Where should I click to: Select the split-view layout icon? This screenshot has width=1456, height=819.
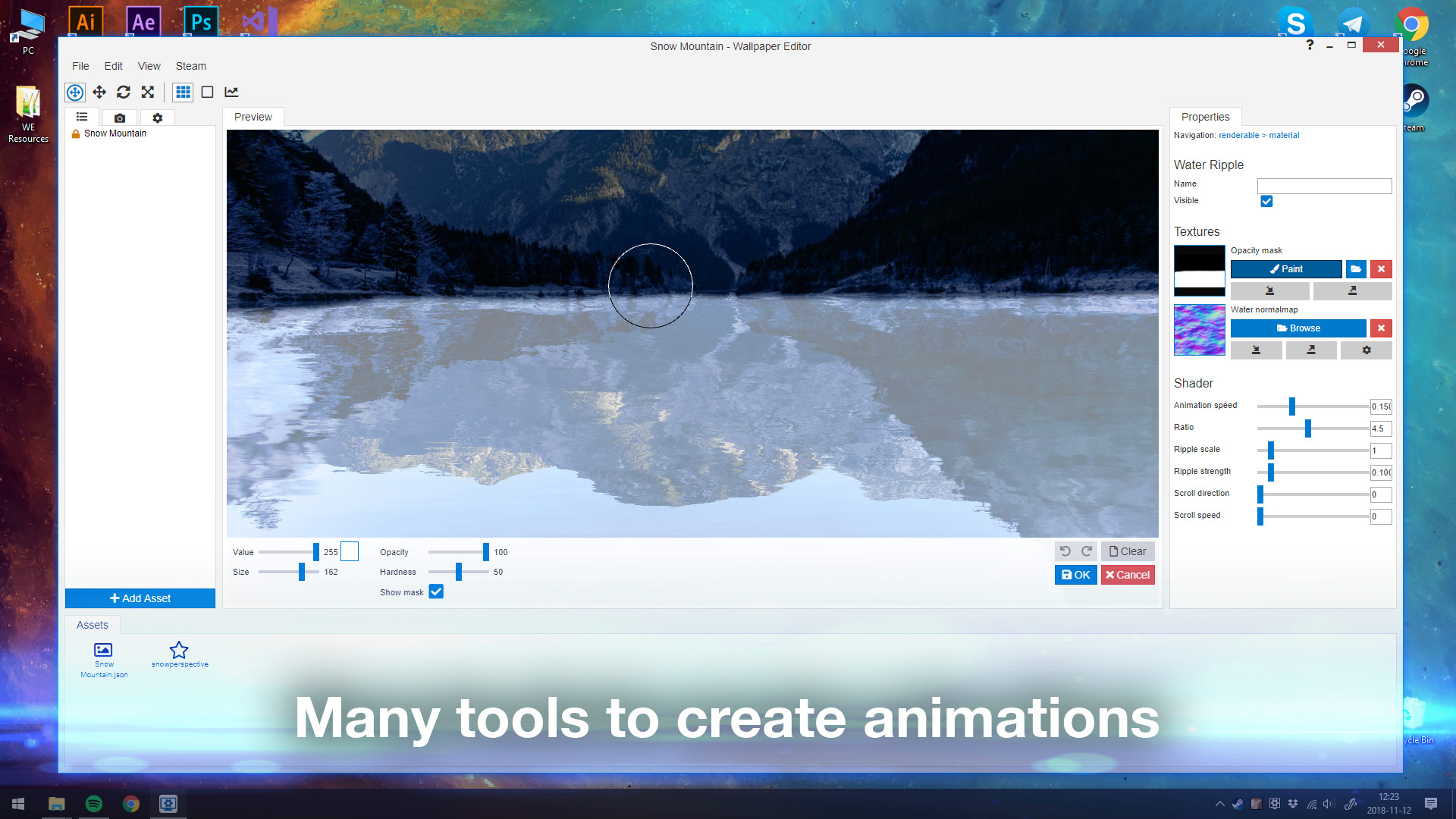tap(207, 92)
